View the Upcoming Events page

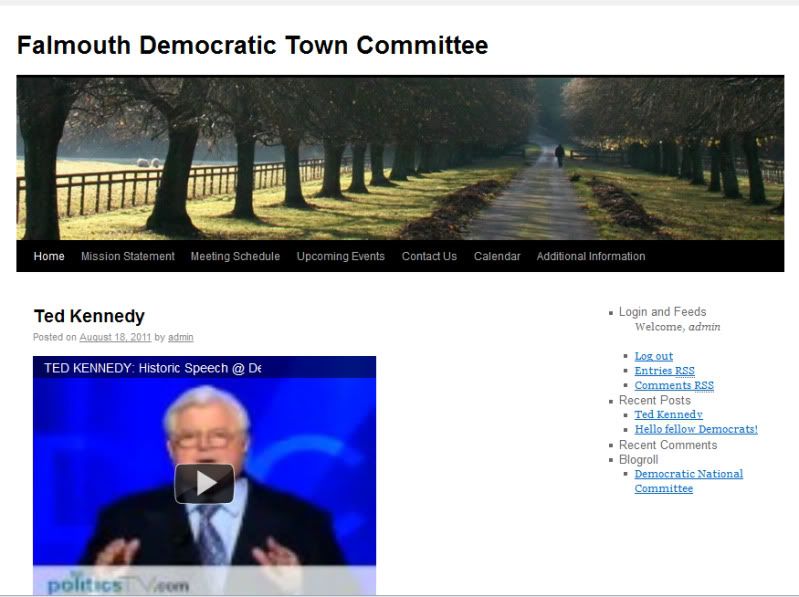[x=340, y=257]
